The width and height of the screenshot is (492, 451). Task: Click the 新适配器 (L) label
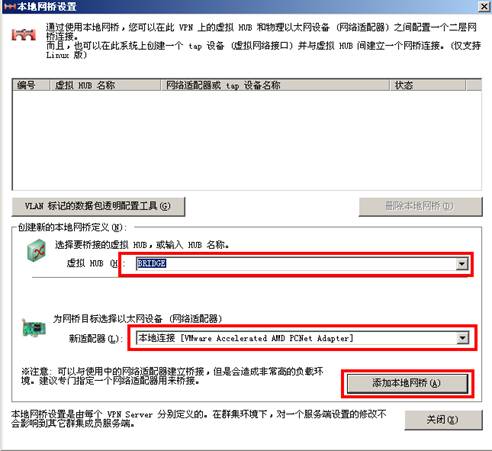pyautogui.click(x=96, y=339)
